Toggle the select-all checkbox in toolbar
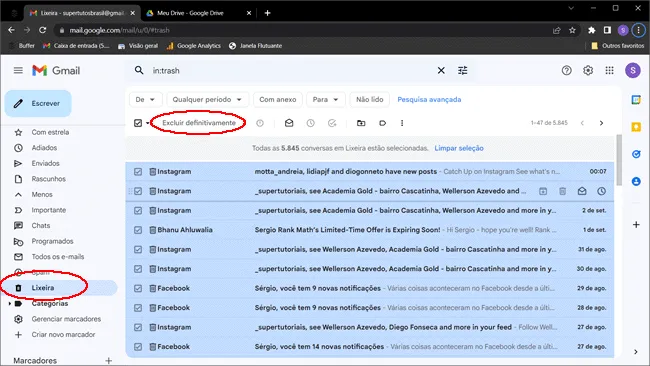This screenshot has height=366, width=650. 138,123
